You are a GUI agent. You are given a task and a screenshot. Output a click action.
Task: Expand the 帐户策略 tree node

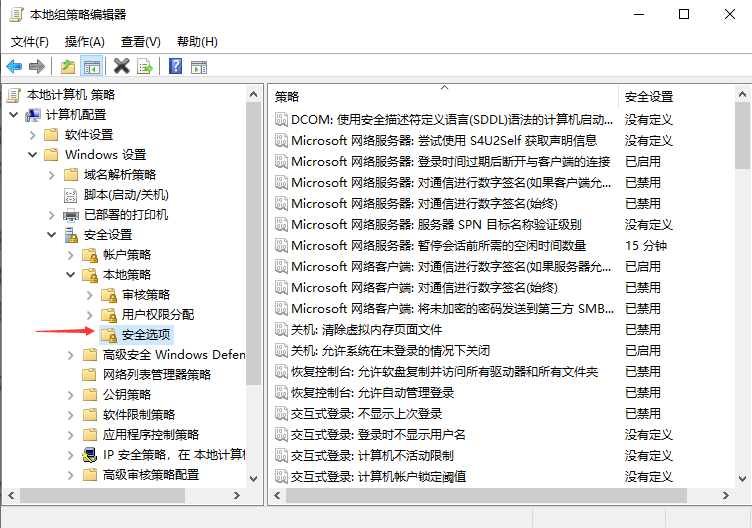pyautogui.click(x=71, y=254)
